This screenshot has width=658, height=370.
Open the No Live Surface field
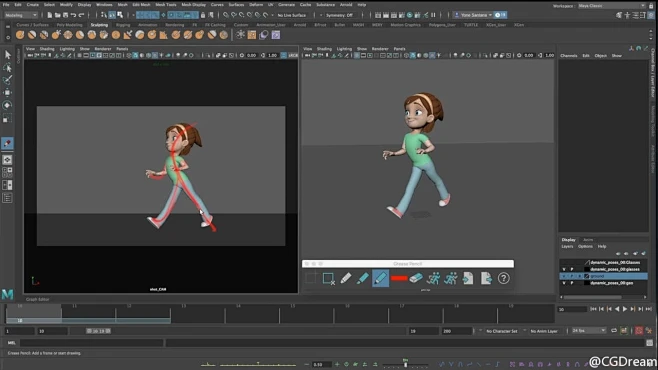(x=292, y=15)
